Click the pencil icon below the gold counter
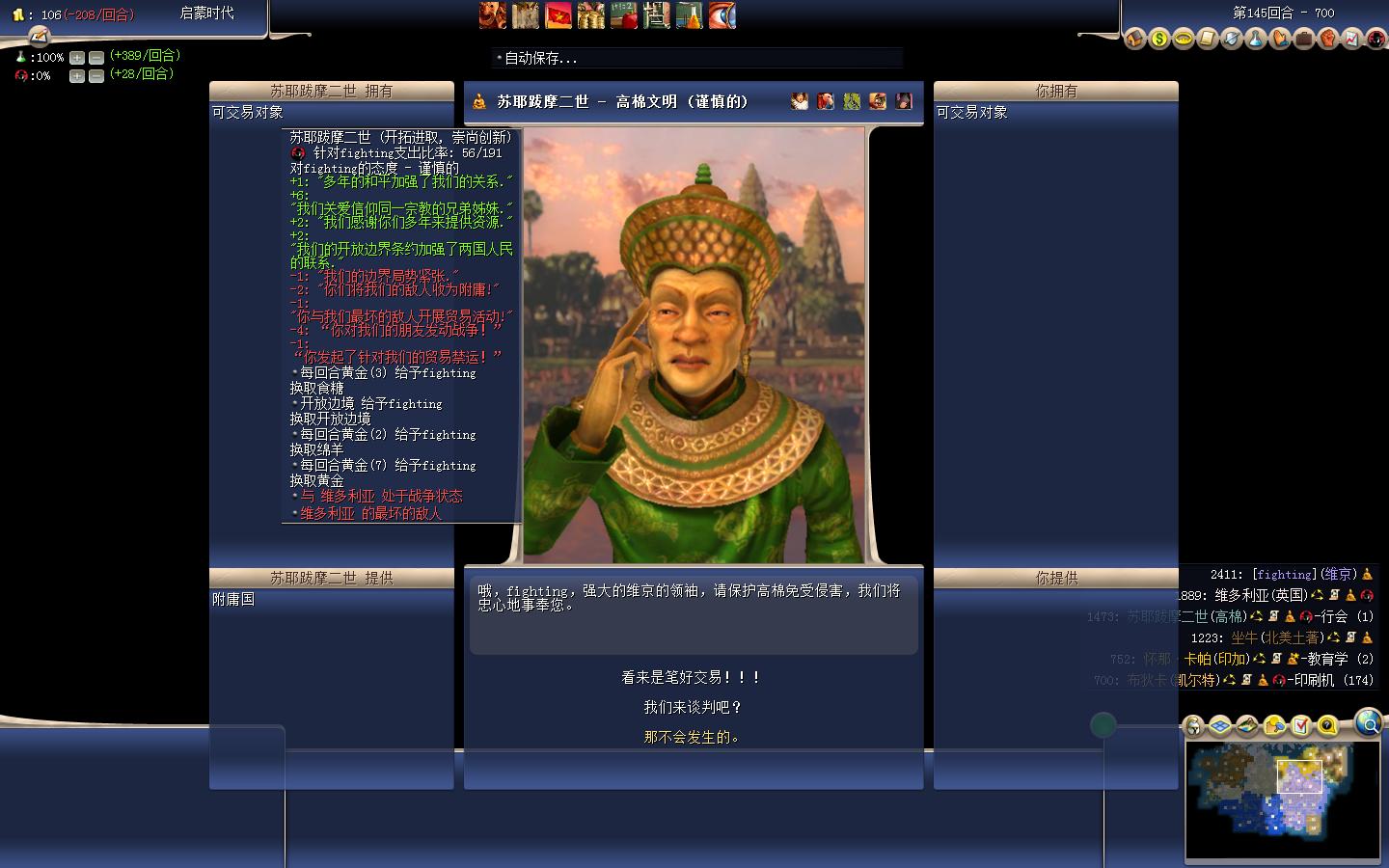The height and width of the screenshot is (868, 1389). point(39,36)
